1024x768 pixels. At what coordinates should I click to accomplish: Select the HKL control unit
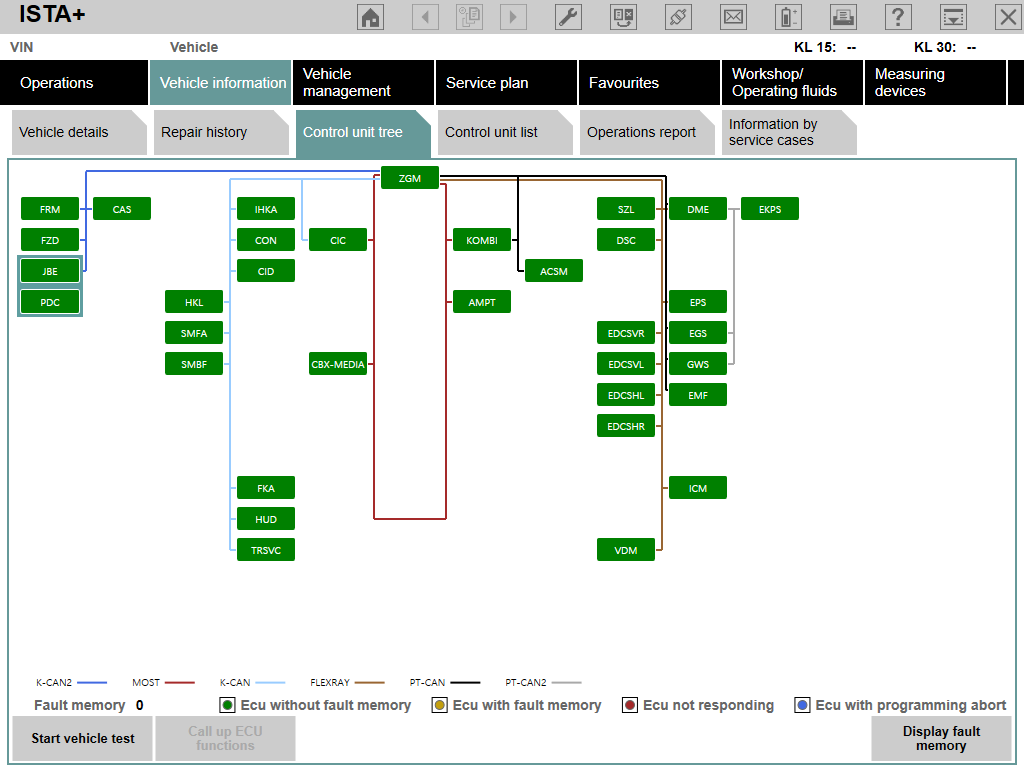[194, 302]
